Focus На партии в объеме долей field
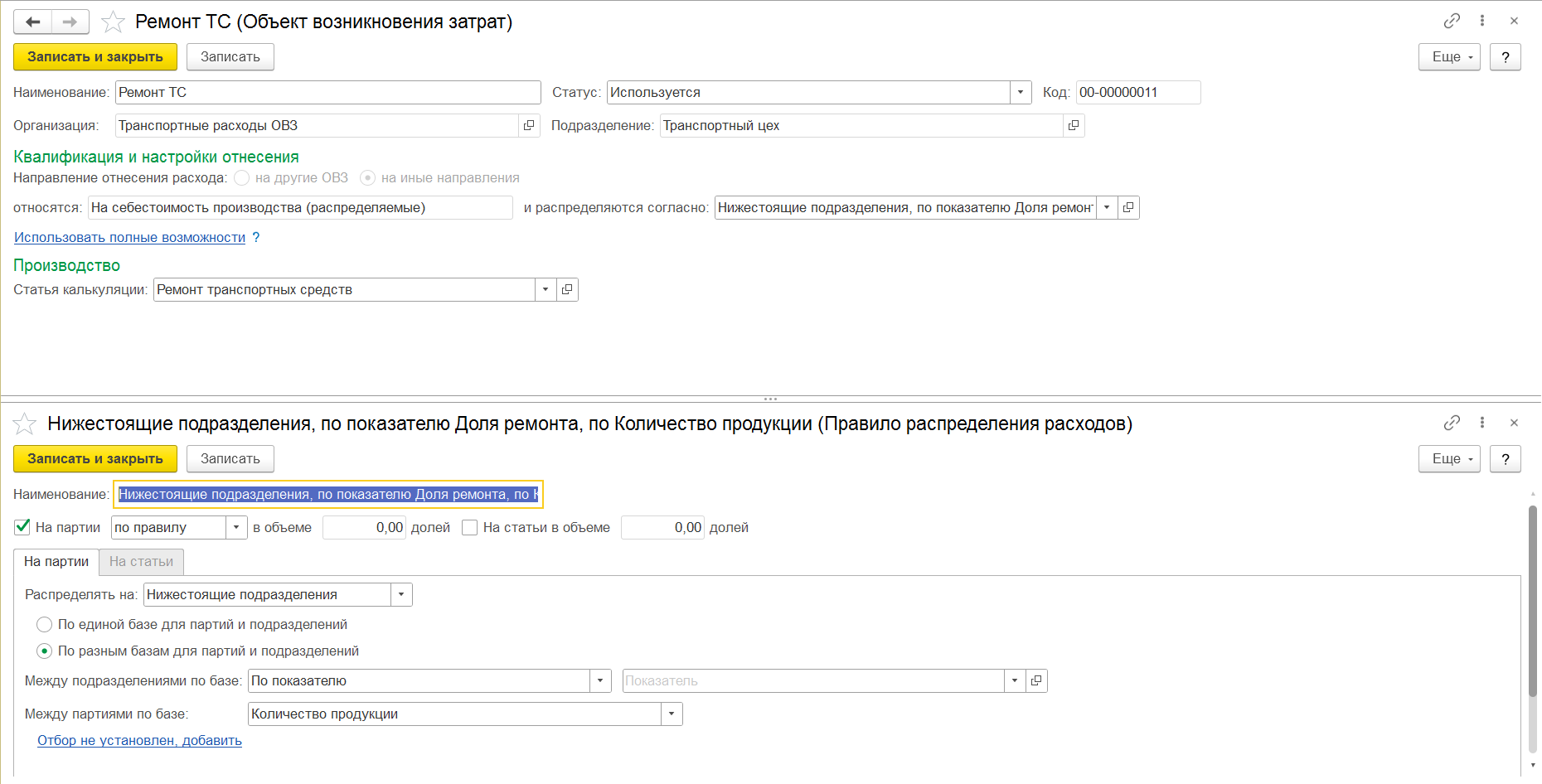 pos(365,527)
